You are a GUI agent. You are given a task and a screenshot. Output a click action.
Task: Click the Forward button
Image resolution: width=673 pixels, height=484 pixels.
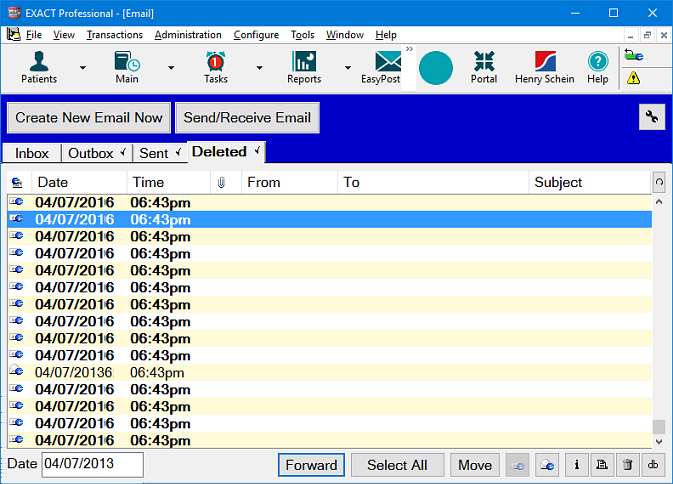(311, 465)
